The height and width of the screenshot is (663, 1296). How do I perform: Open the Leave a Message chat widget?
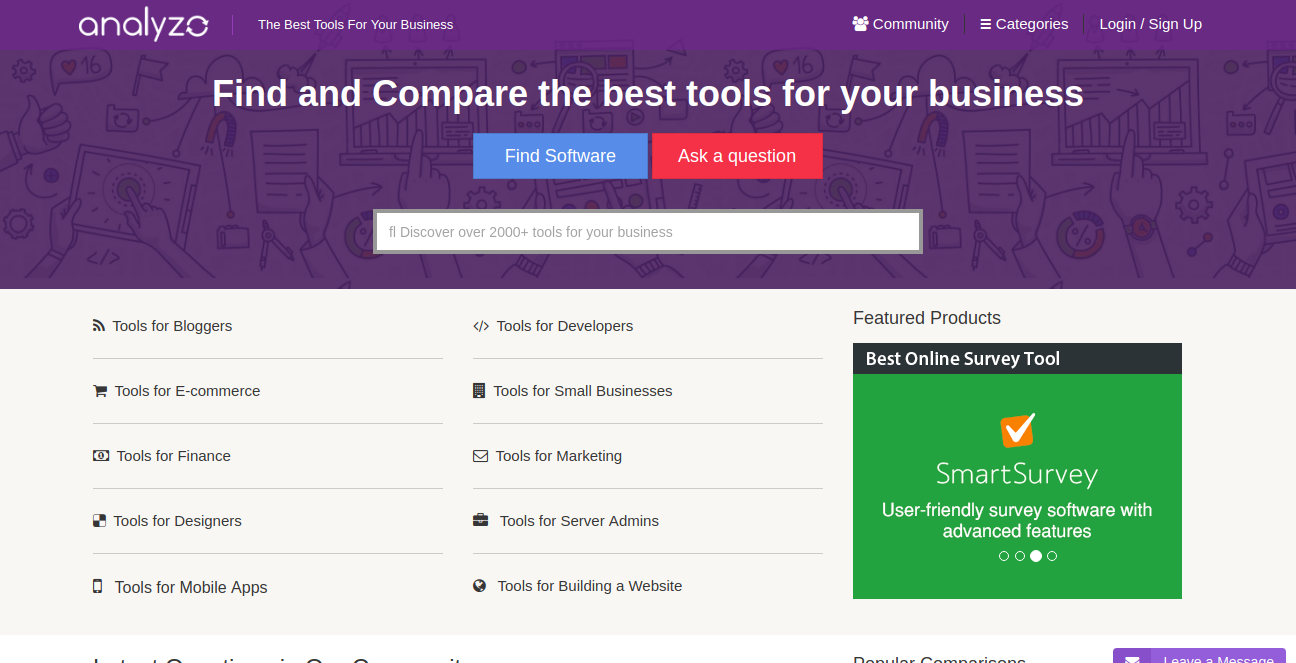click(x=1199, y=656)
